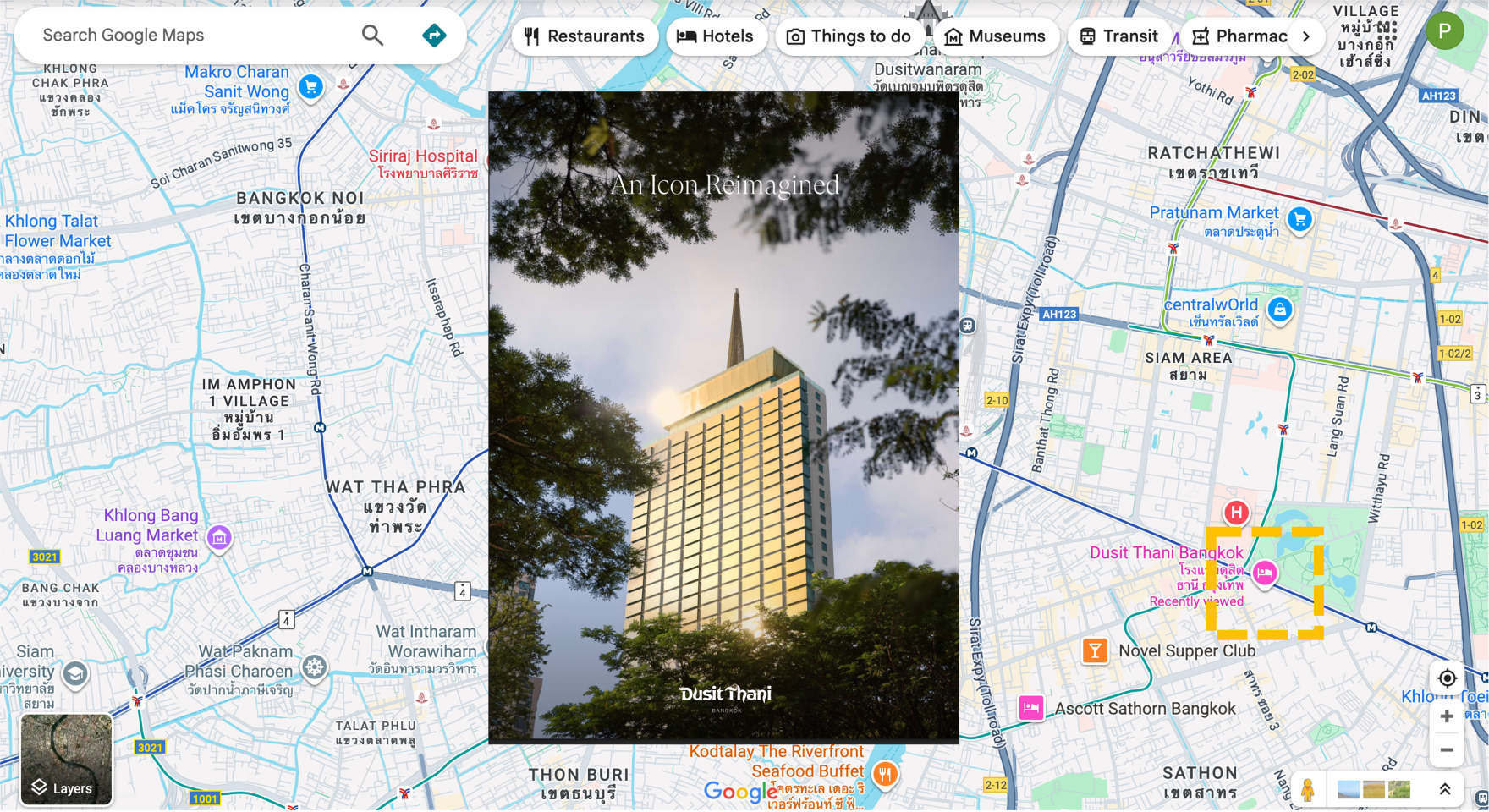
Task: Toggle satellite view via Layers thumbnail
Action: coord(66,760)
